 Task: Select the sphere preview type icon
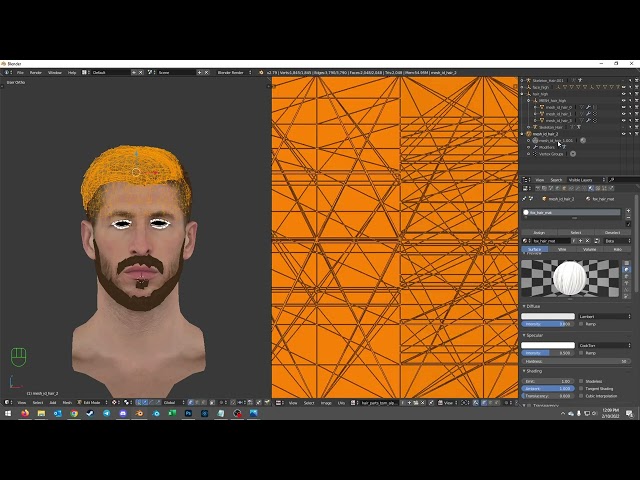point(627,270)
